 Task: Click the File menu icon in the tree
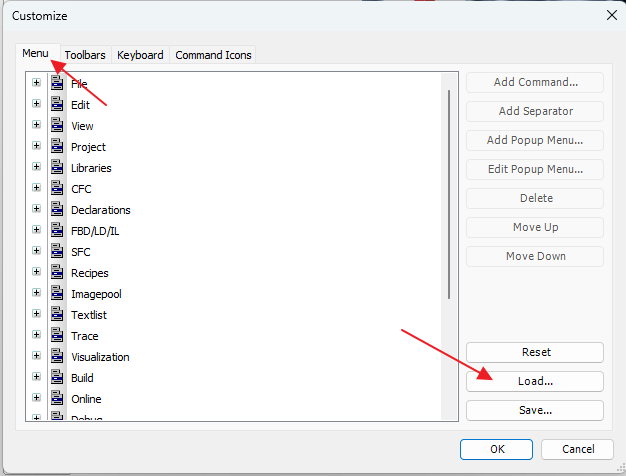point(57,83)
